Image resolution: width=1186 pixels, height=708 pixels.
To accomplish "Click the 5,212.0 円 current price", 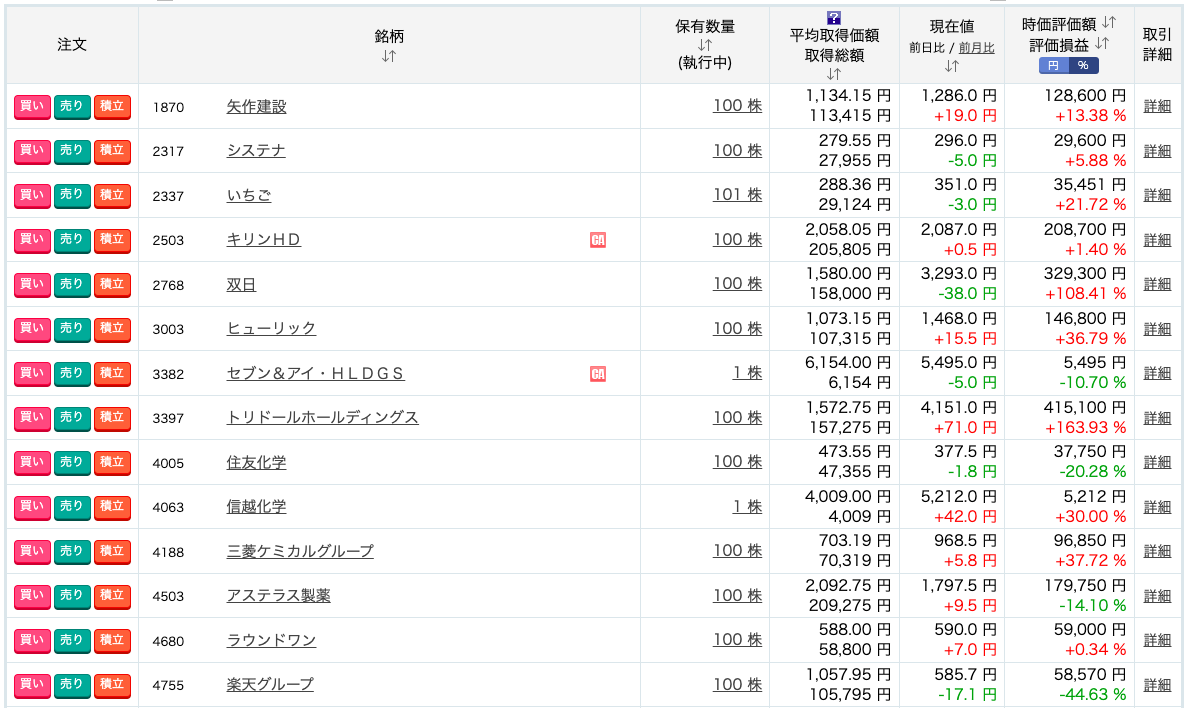I will tap(958, 496).
